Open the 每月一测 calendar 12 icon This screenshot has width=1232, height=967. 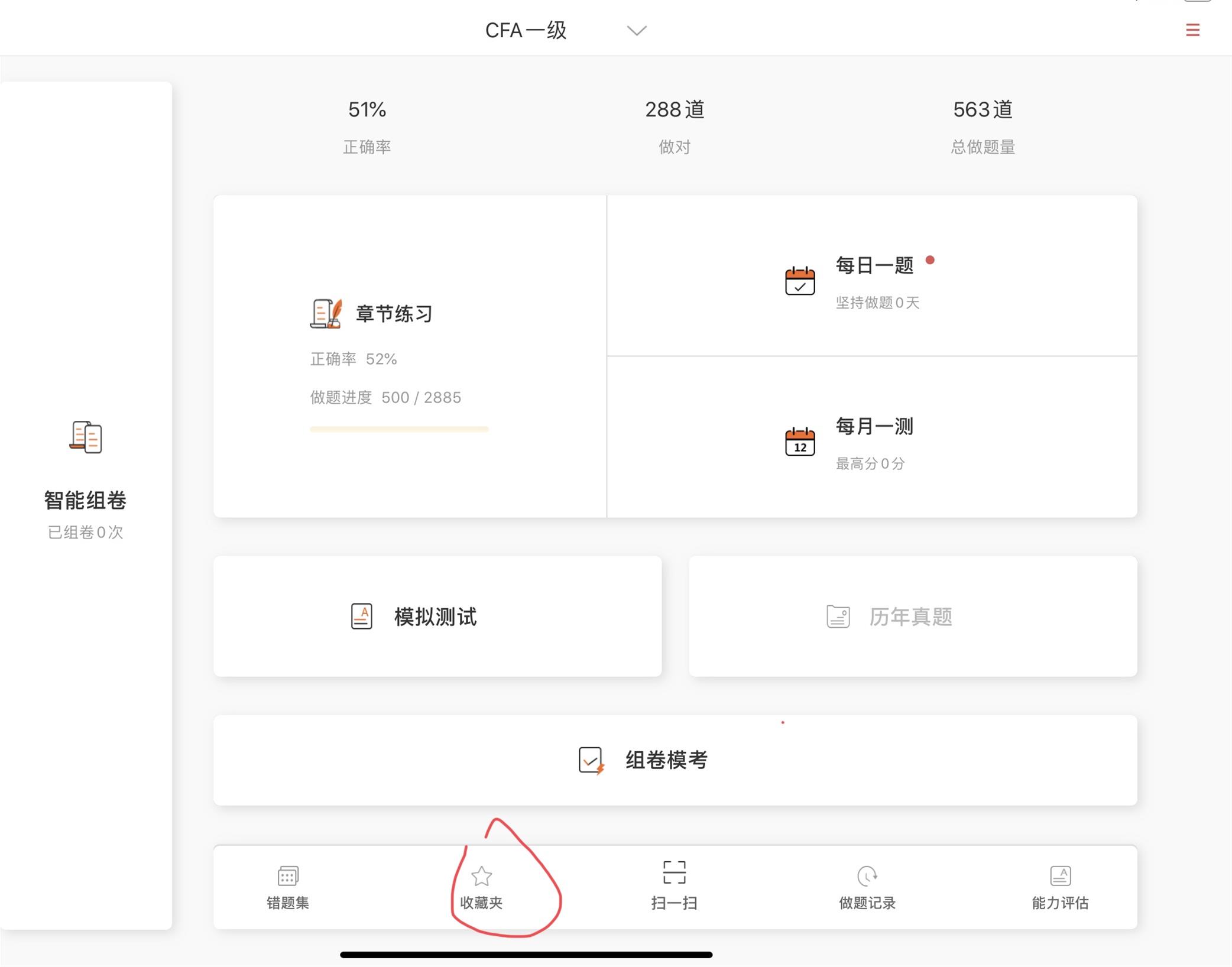[x=800, y=441]
